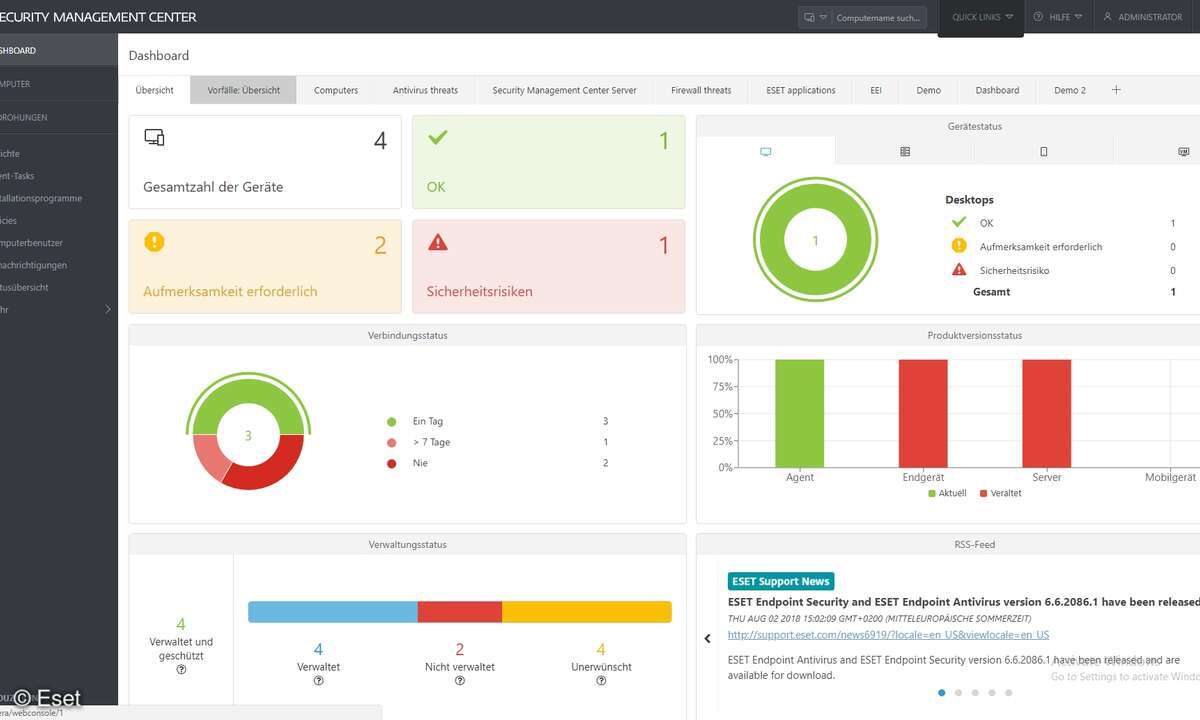
Task: Select the desktop device type icon in Gerätestatus
Action: (x=766, y=152)
